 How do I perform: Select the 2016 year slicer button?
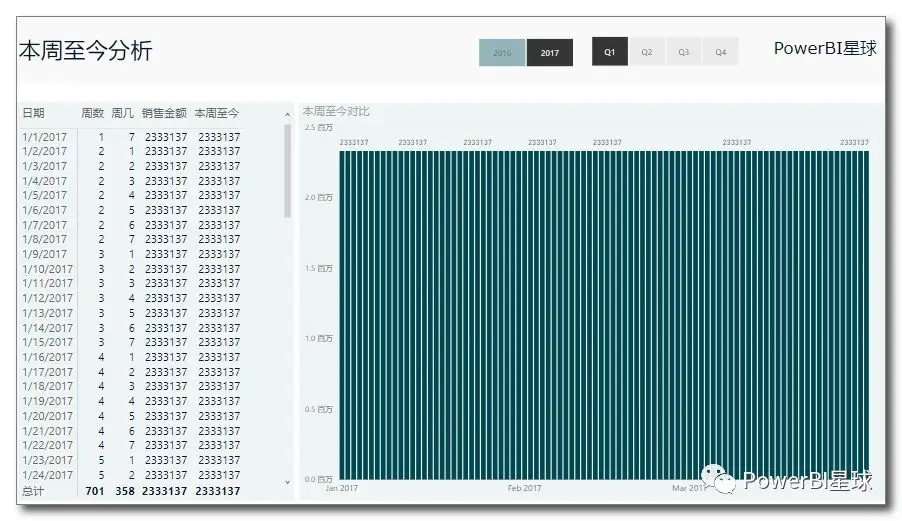click(x=502, y=52)
